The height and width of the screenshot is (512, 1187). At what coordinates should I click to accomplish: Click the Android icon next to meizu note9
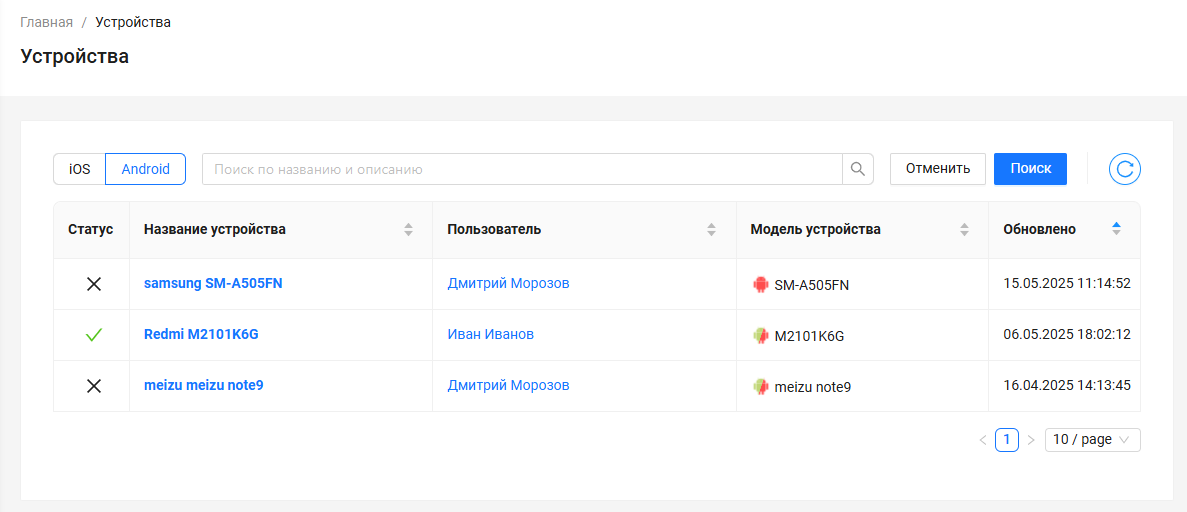[x=760, y=387]
